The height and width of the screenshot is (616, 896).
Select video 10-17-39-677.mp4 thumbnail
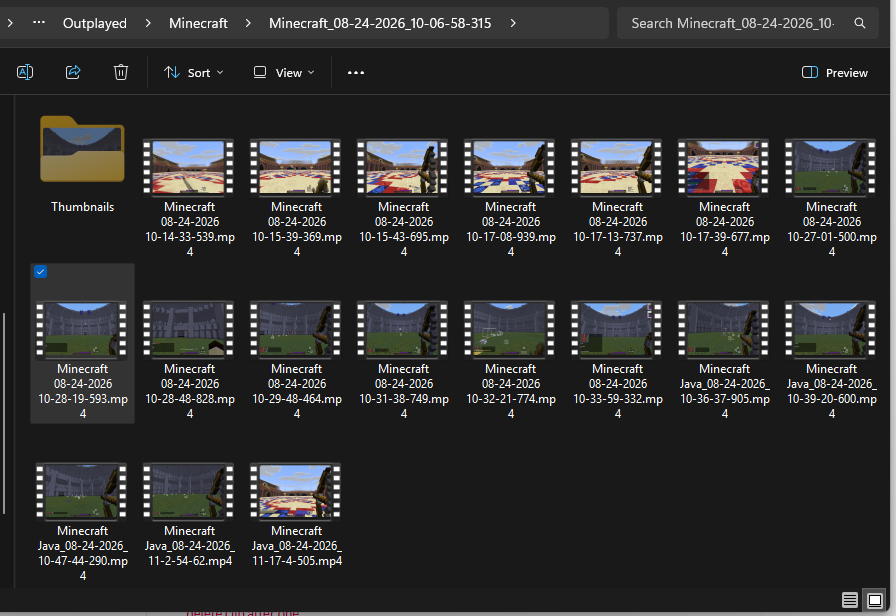[x=723, y=167]
